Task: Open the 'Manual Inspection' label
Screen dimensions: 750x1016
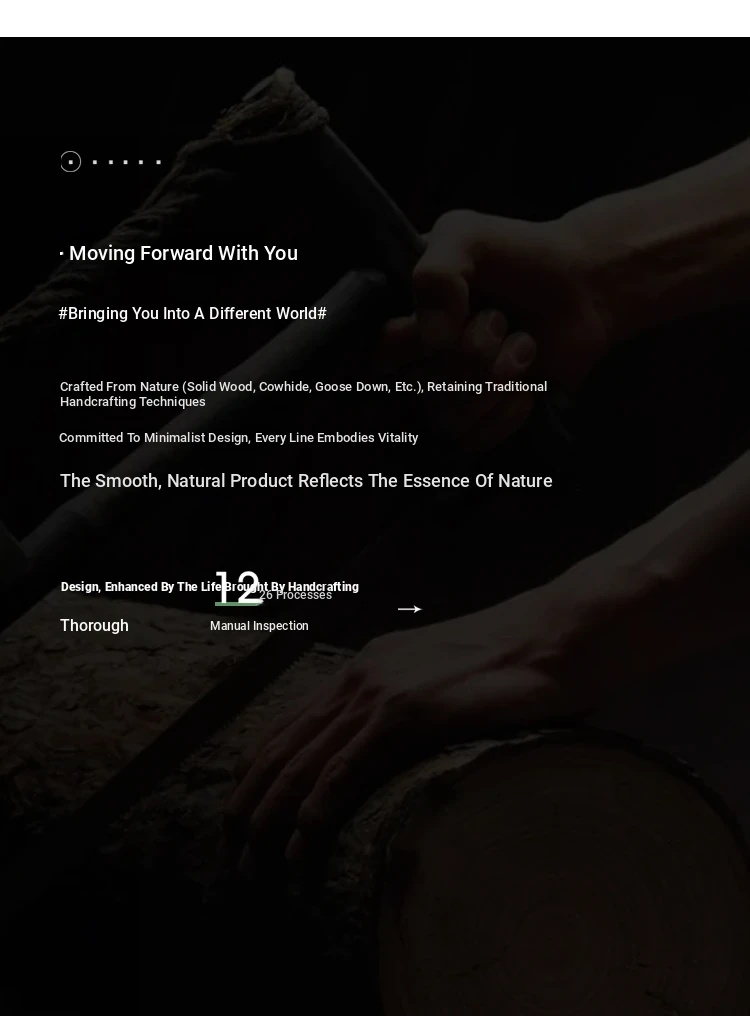Action: click(259, 626)
